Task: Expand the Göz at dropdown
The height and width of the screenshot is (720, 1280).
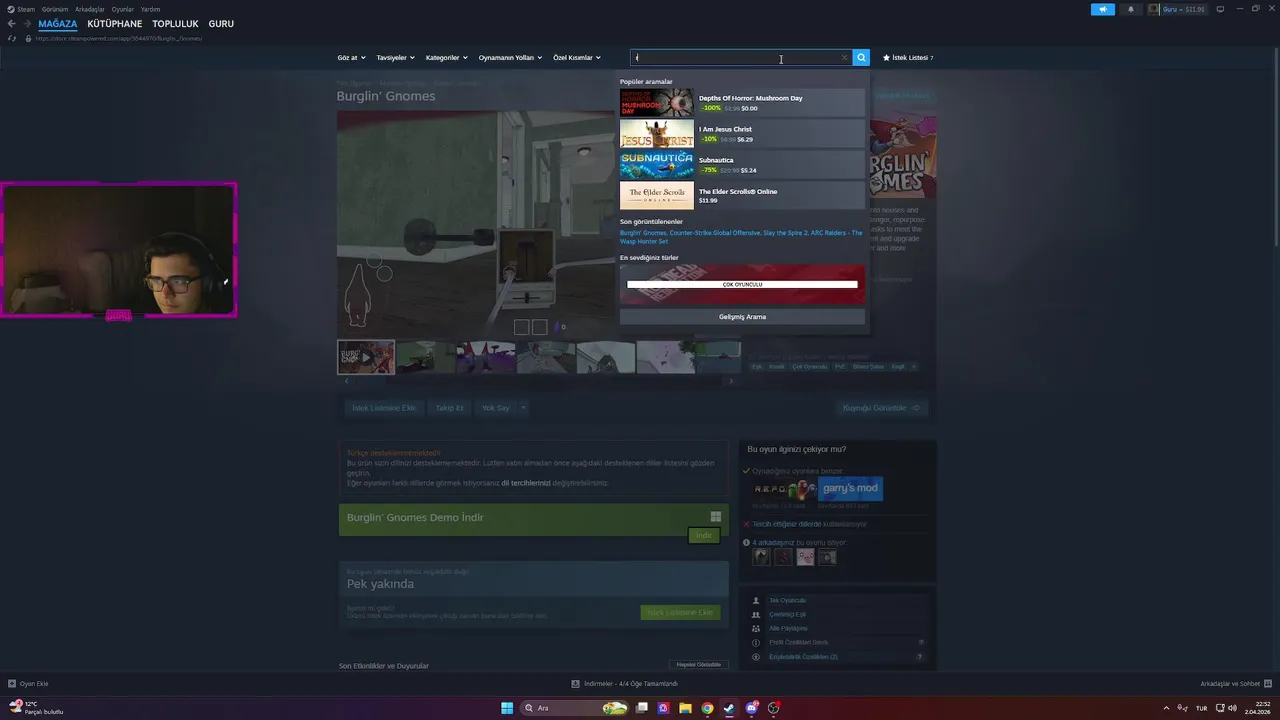Action: pos(351,58)
